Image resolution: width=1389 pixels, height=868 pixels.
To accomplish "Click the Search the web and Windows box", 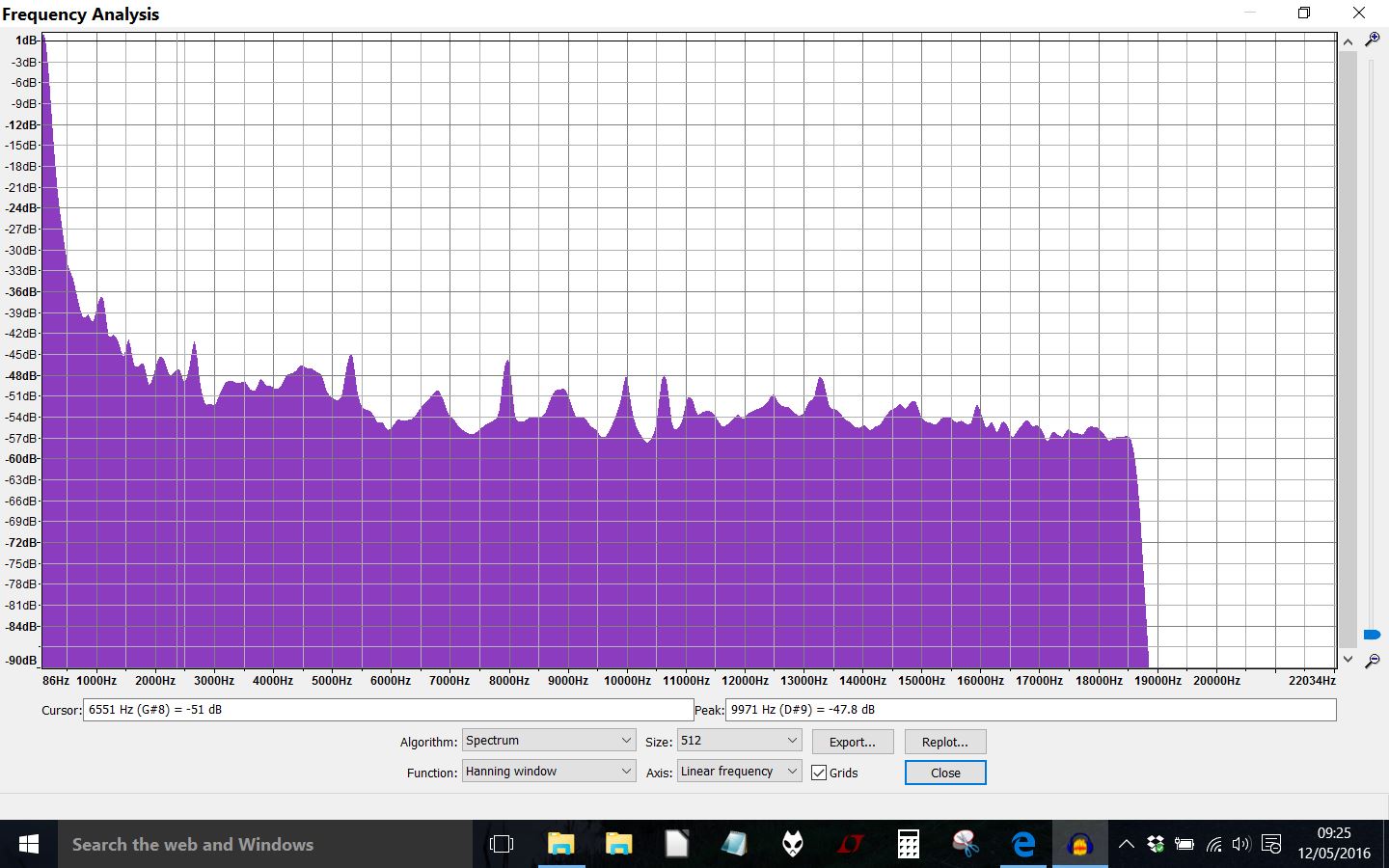I will pos(265,844).
